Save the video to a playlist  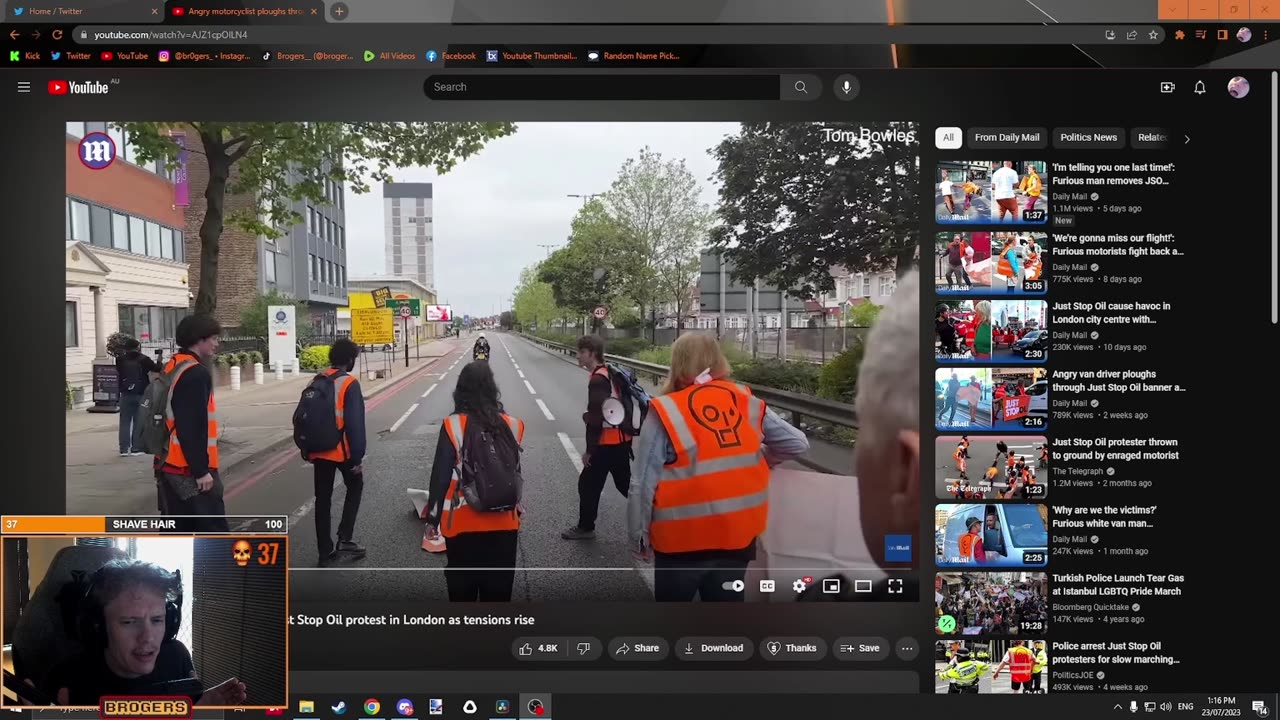860,648
